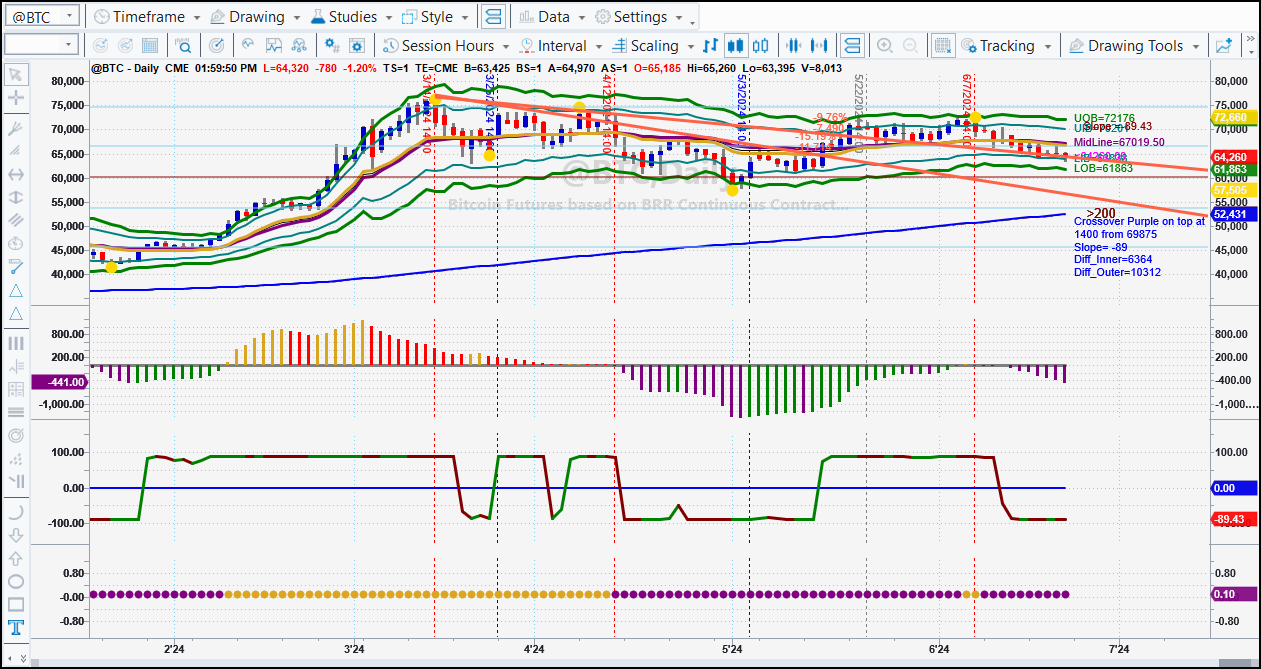
Task: Click the decrease bar spacing icon
Action: coord(795,45)
